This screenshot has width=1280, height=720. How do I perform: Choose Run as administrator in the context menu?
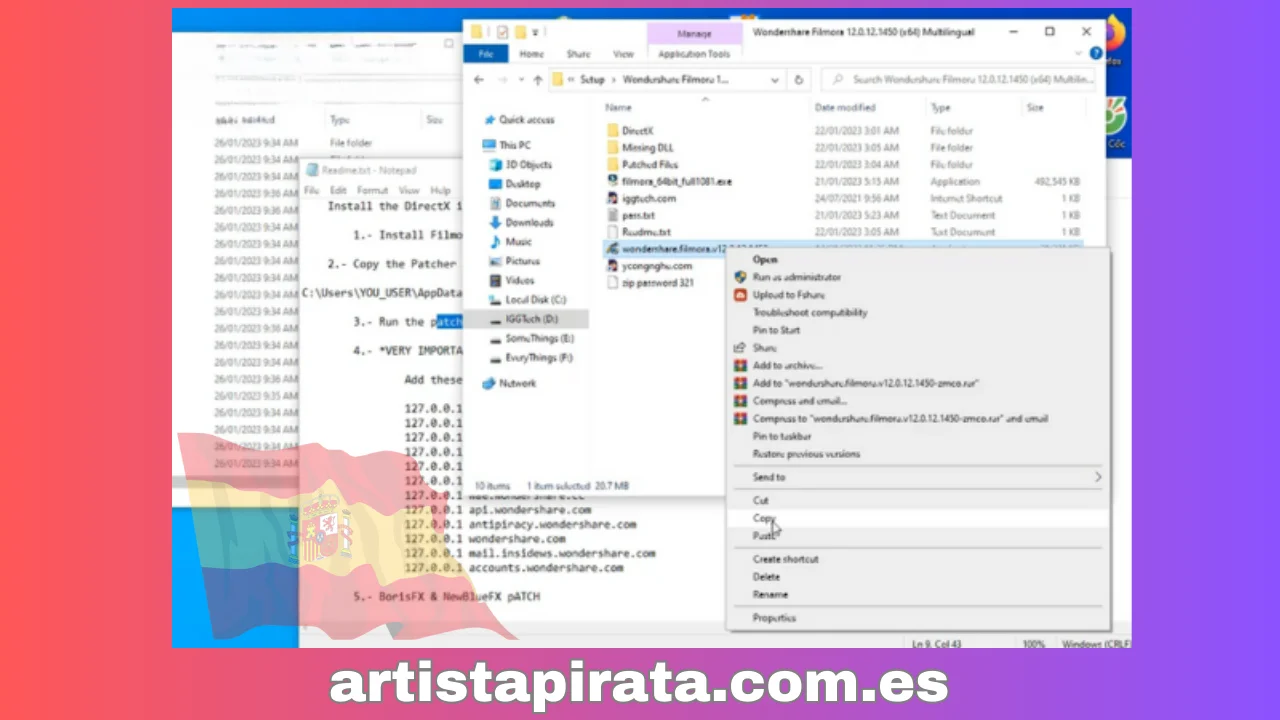click(x=797, y=277)
